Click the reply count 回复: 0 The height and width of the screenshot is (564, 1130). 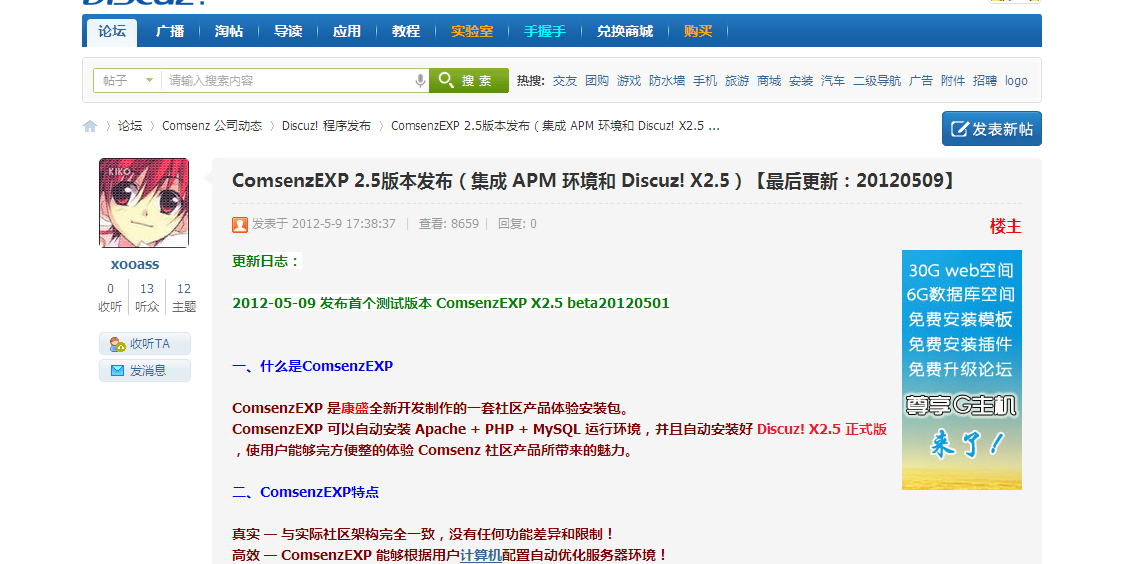tap(517, 224)
